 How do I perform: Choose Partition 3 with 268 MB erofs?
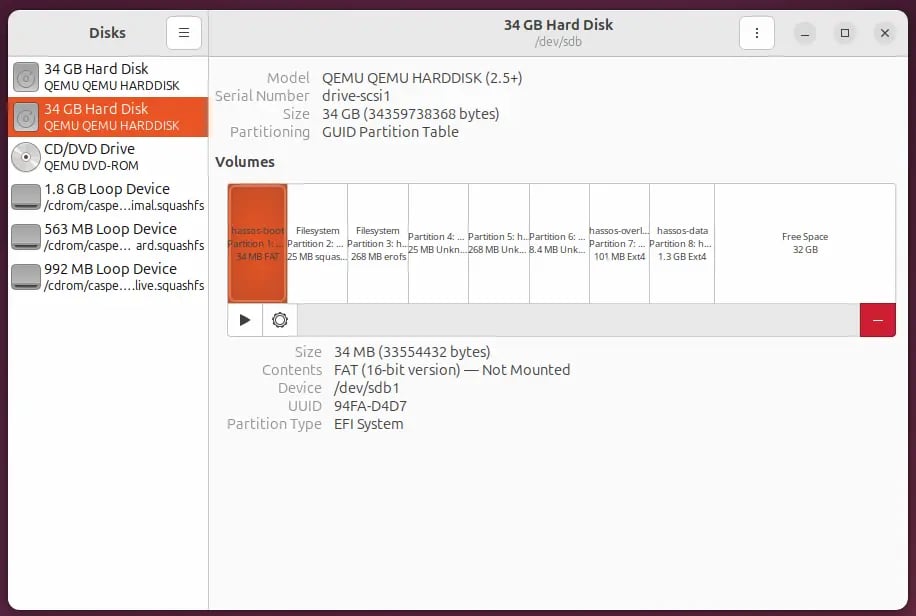coord(378,243)
